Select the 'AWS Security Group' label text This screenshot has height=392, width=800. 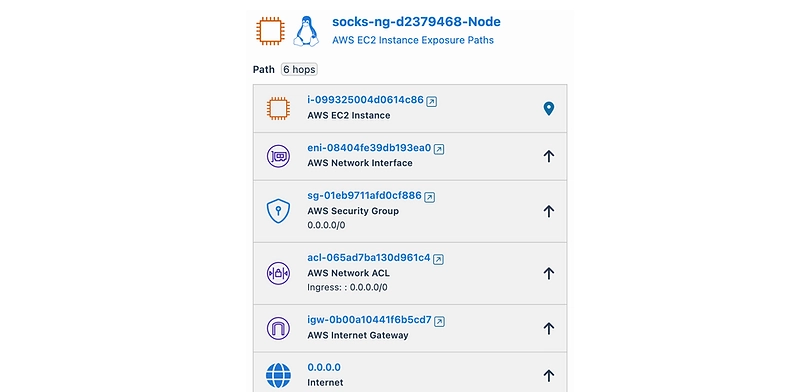(x=353, y=211)
